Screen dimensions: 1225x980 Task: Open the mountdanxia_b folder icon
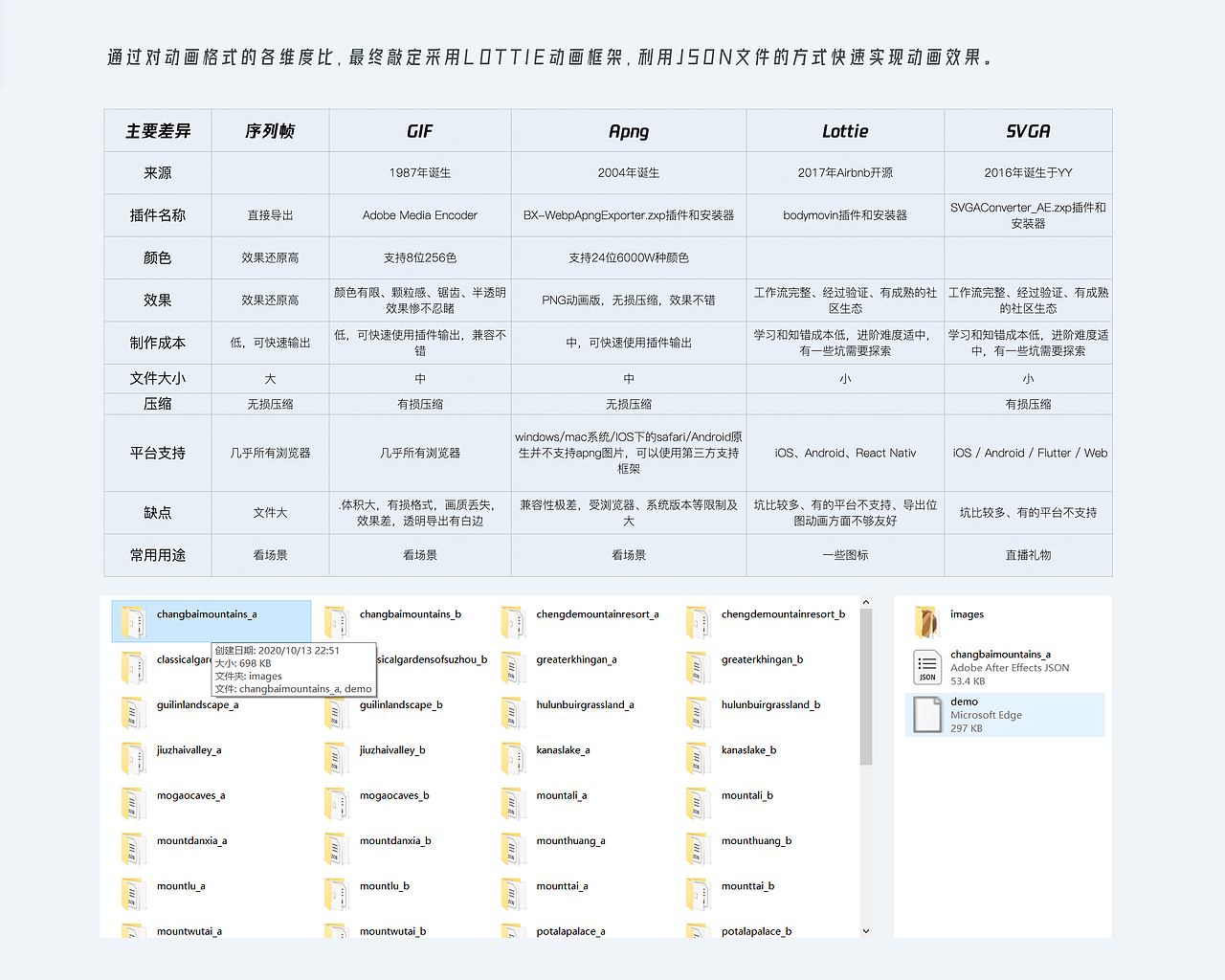336,848
